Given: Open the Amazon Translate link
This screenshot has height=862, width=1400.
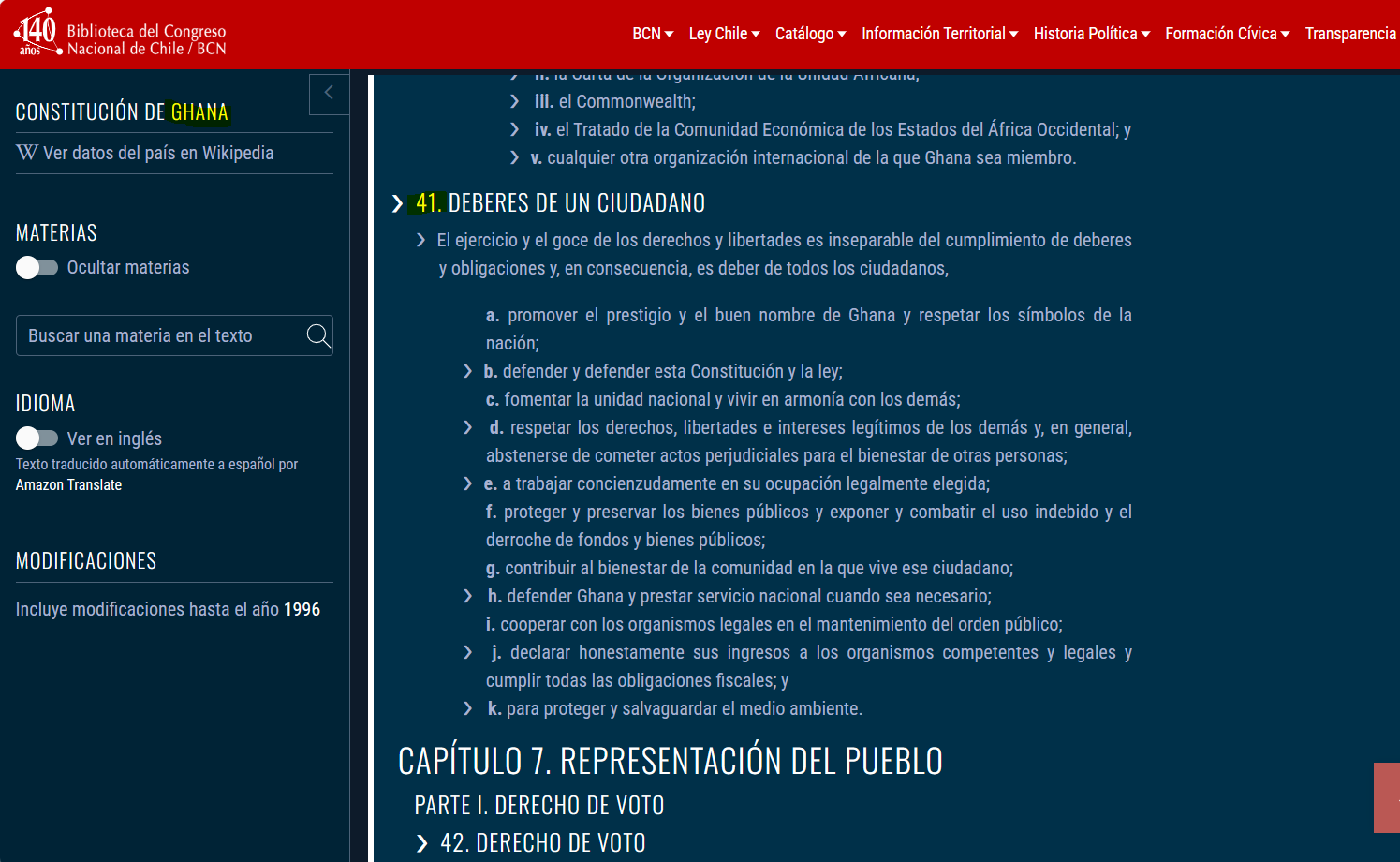Looking at the screenshot, I should (68, 485).
